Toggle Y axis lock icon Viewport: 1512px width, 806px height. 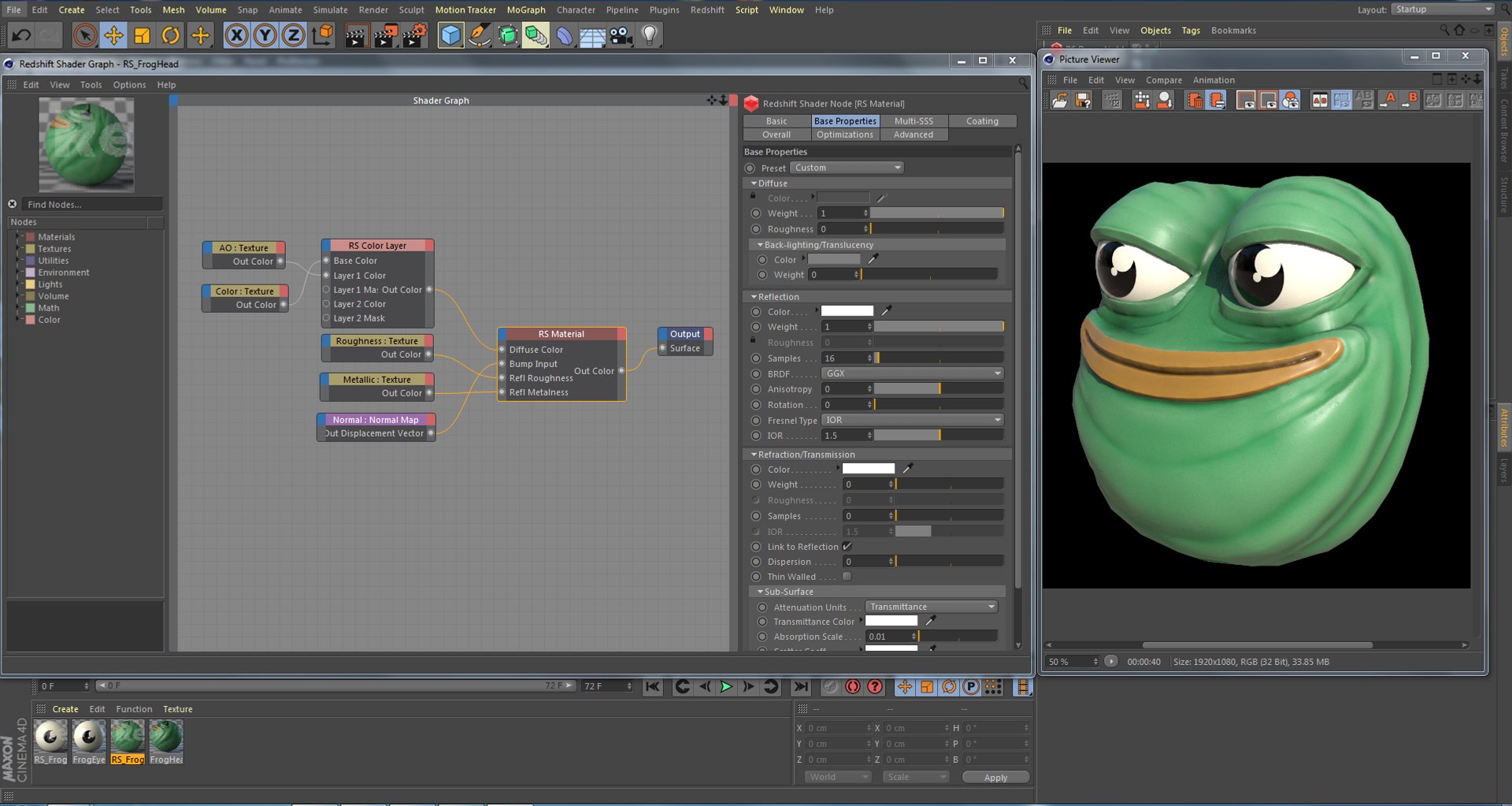[265, 35]
